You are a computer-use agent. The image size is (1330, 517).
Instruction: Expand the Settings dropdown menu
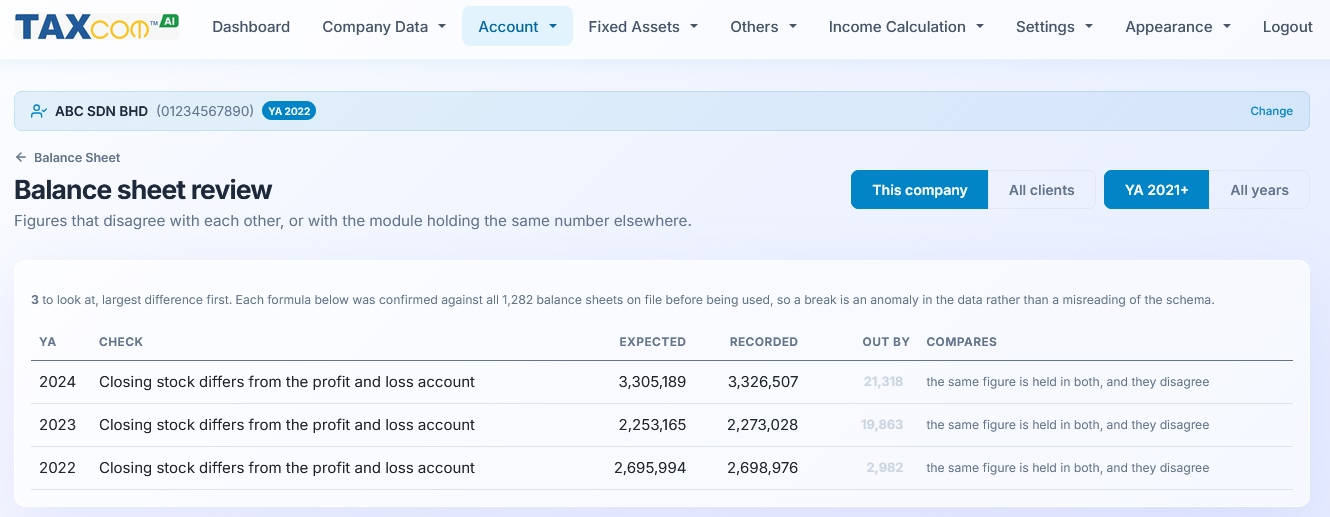(x=1054, y=27)
